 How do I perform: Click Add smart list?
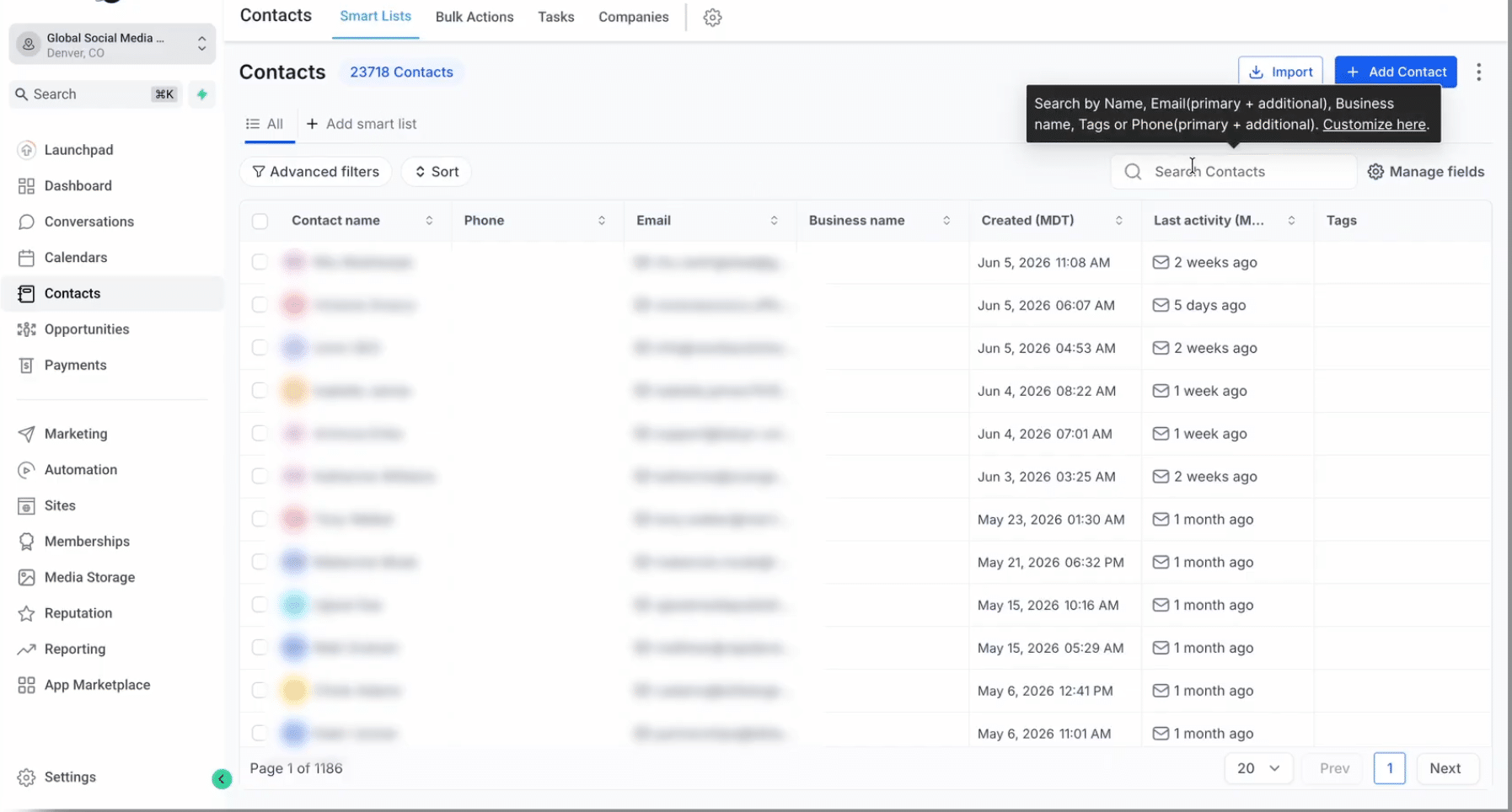(362, 124)
